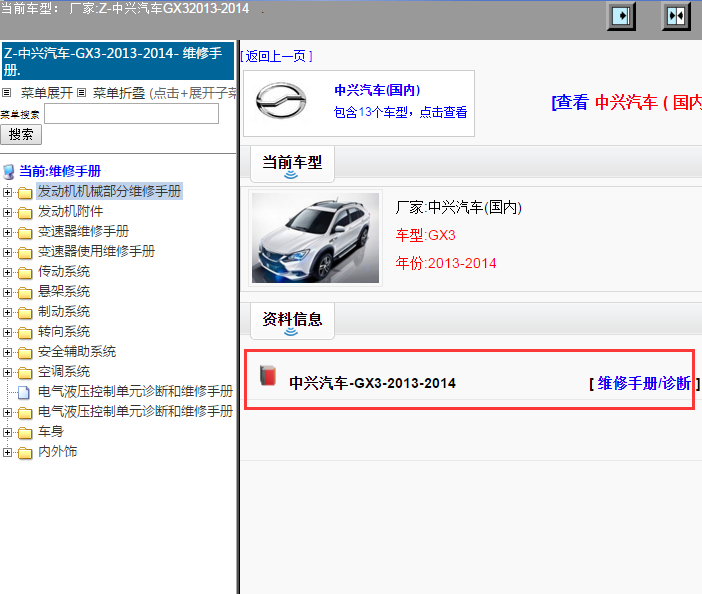
Task: Click folder icon of 变速器维修手册
Action: [x=25, y=233]
